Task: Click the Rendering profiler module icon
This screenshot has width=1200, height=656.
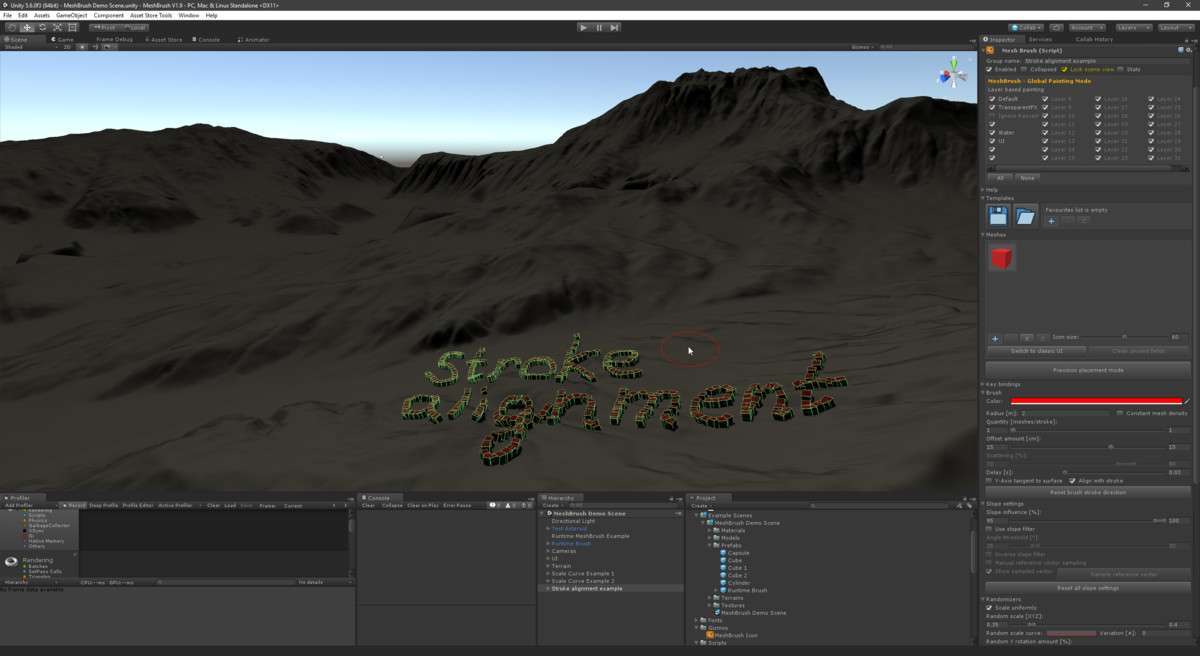Action: (x=11, y=561)
